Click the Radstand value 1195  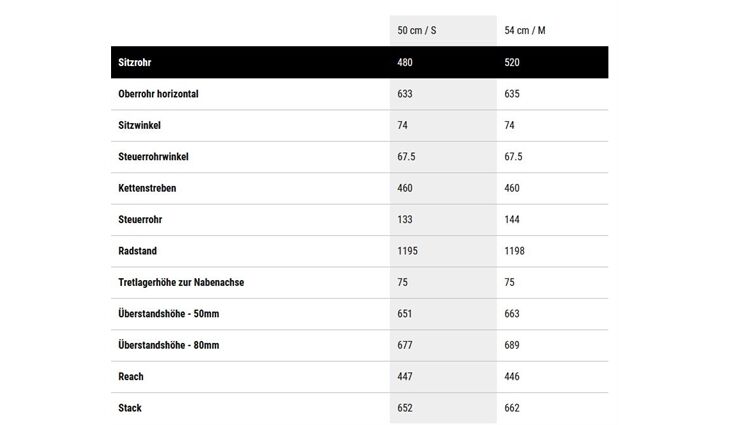407,251
